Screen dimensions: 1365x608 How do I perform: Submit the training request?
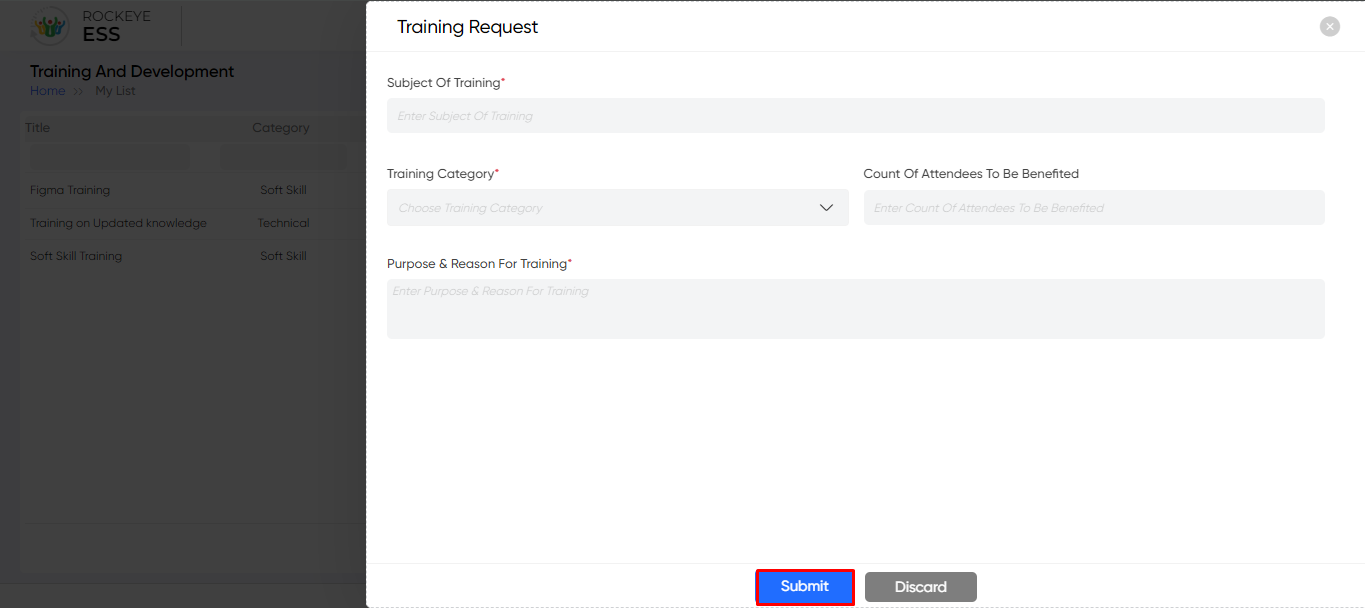pyautogui.click(x=805, y=587)
